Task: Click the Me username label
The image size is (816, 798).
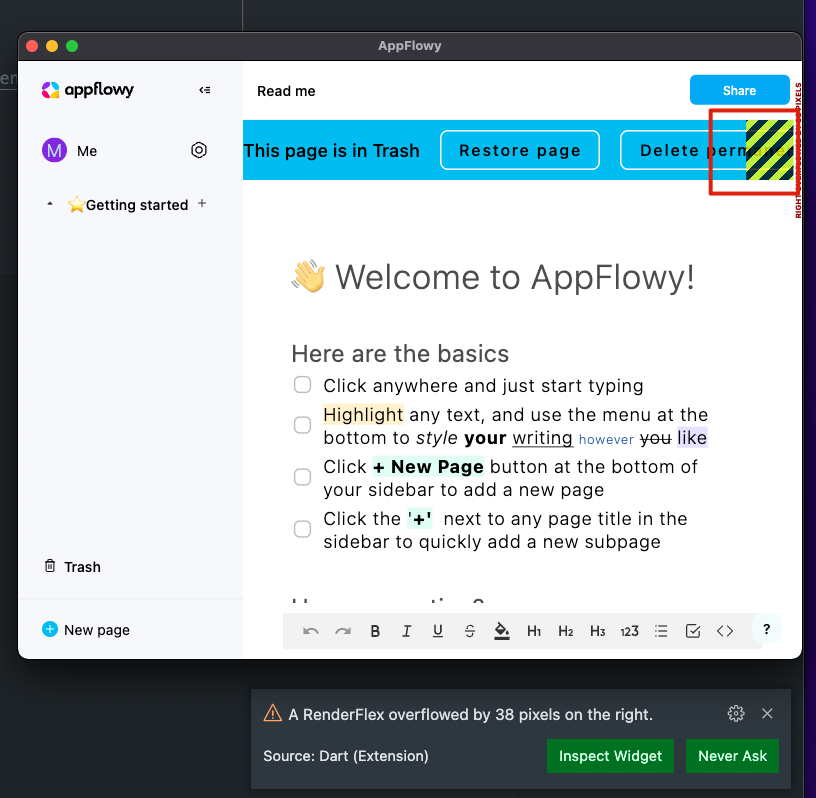Action: (x=87, y=151)
